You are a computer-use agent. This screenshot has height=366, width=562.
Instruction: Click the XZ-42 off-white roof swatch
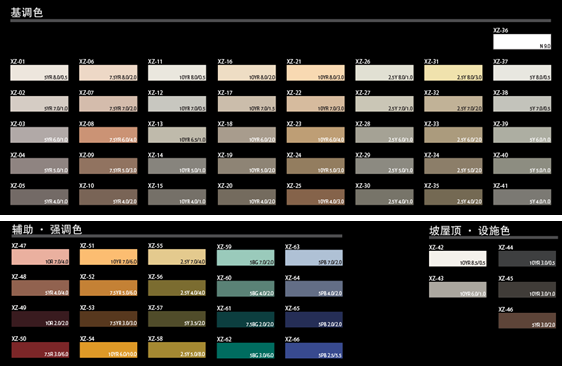coord(458,259)
